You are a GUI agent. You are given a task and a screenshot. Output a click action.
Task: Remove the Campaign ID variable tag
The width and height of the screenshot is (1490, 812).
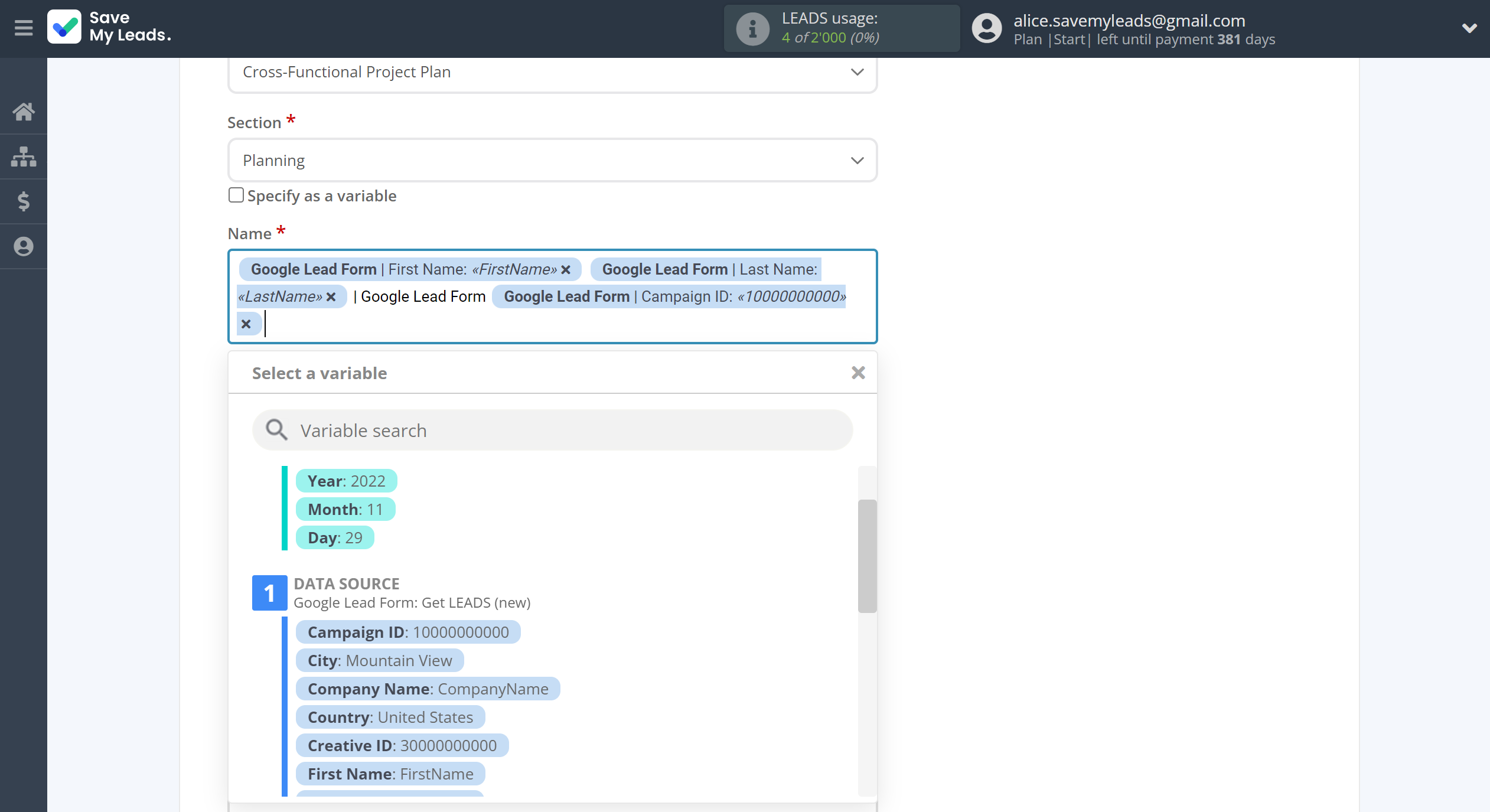246,324
